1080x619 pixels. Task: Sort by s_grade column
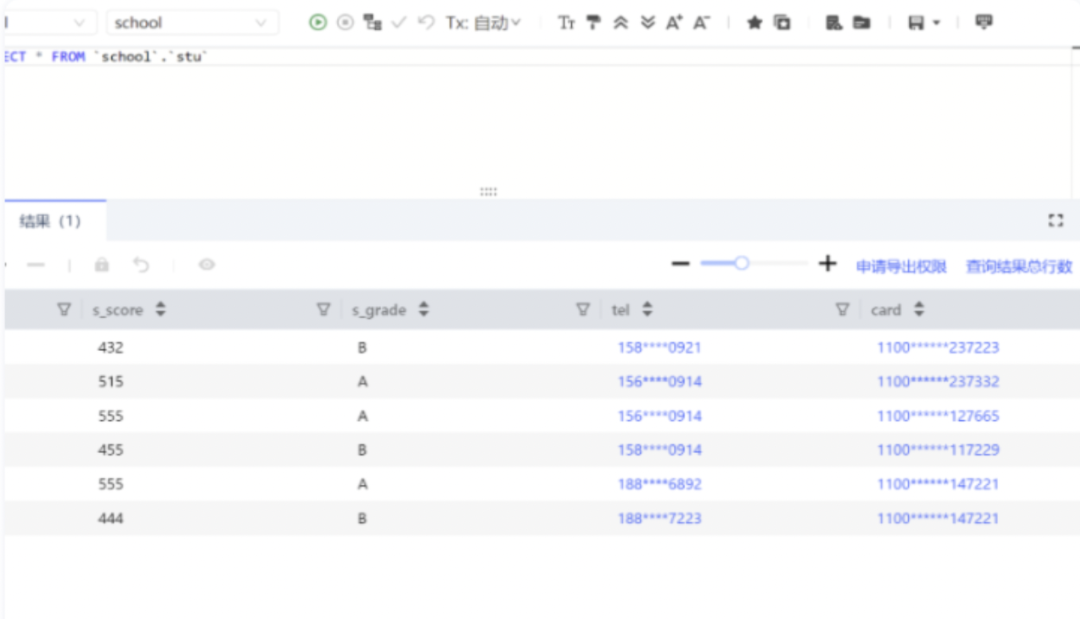coord(424,309)
